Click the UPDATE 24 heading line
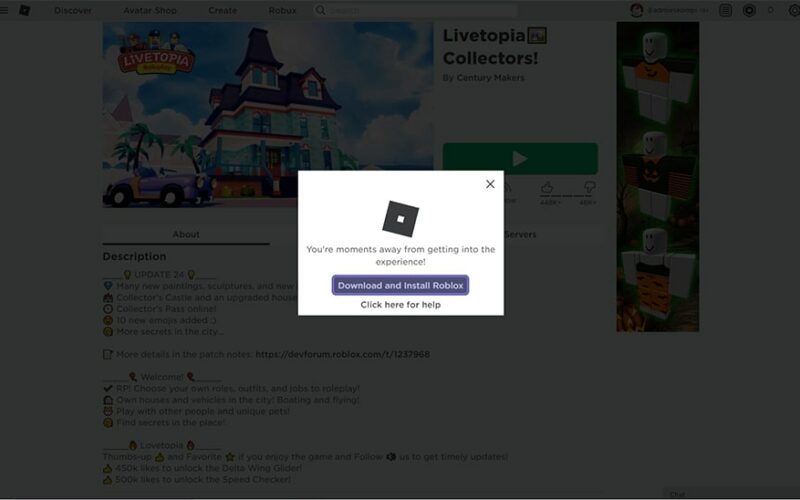Image resolution: width=800 pixels, height=500 pixels. click(x=159, y=274)
